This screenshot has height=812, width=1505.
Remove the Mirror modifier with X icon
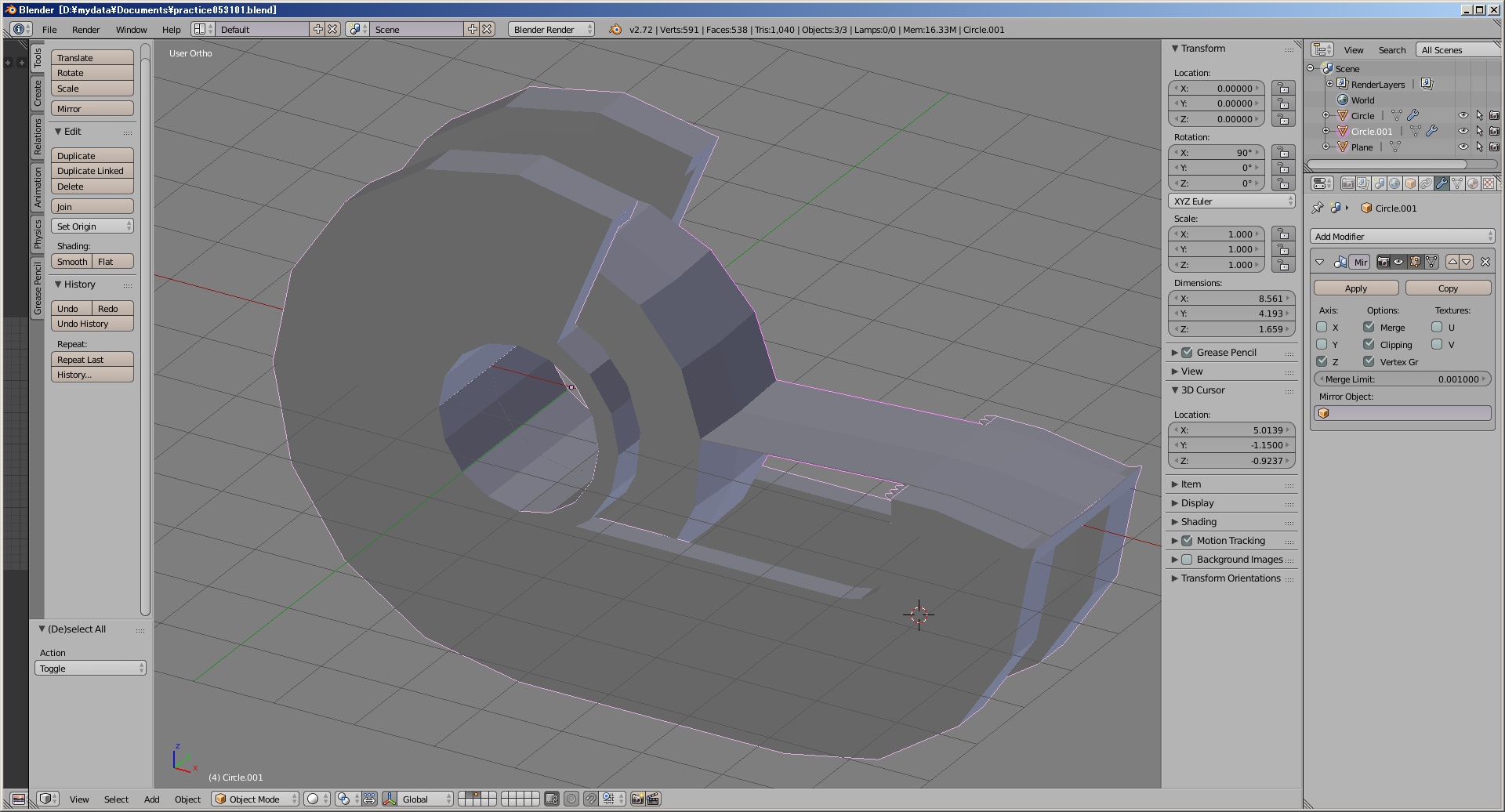[1485, 262]
